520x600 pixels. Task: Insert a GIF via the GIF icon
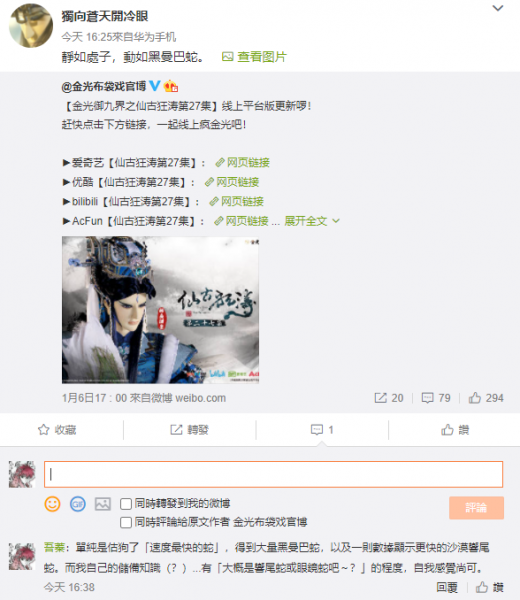coord(78,504)
